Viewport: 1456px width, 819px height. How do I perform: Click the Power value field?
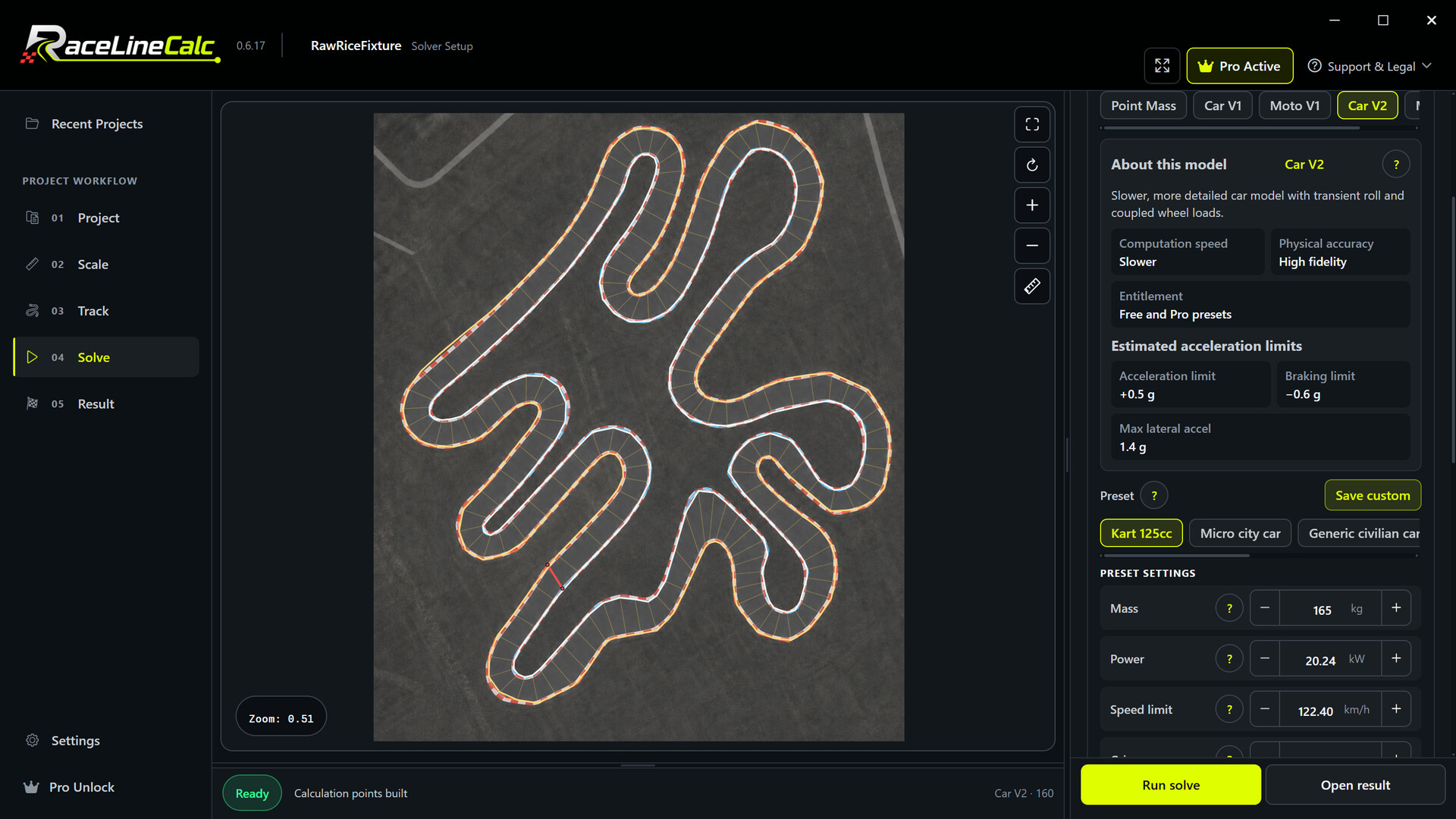tap(1330, 659)
